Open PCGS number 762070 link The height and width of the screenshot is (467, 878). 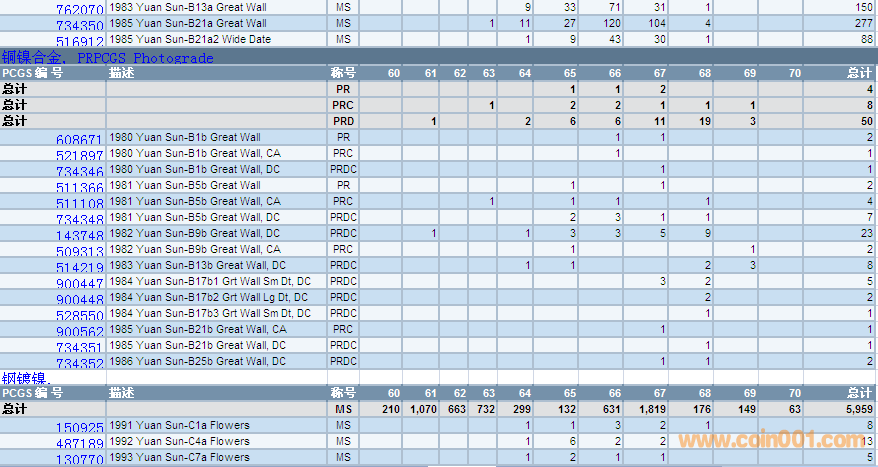pos(79,9)
